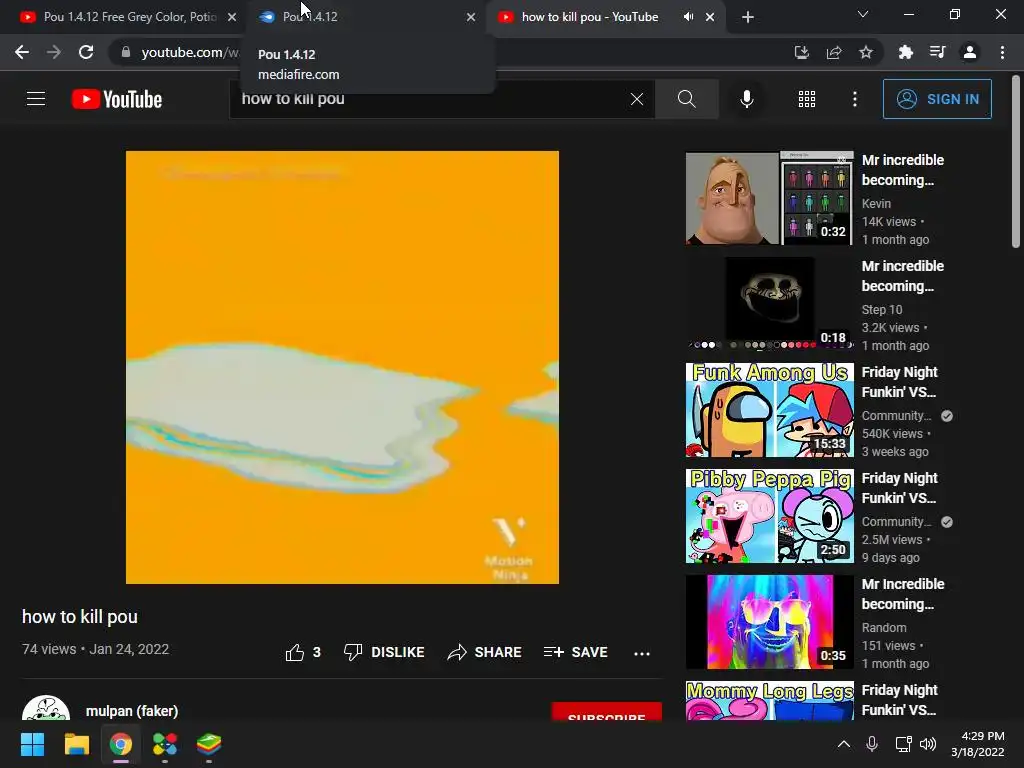The width and height of the screenshot is (1024, 768).
Task: Click the SIGN IN button
Action: [937, 99]
